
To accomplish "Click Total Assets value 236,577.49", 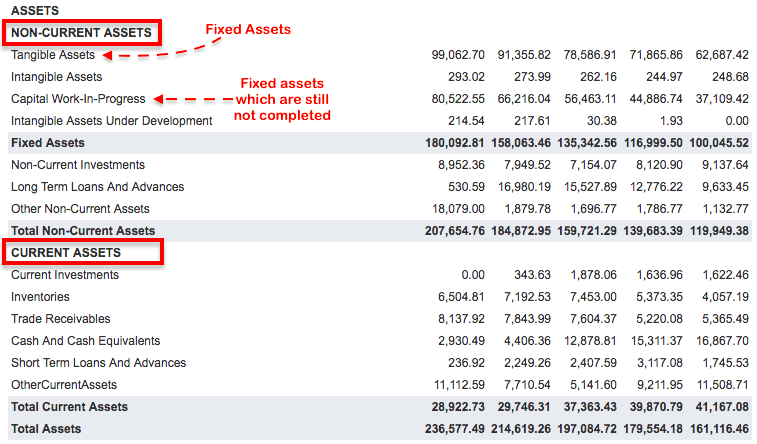I will pyautogui.click(x=454, y=429).
